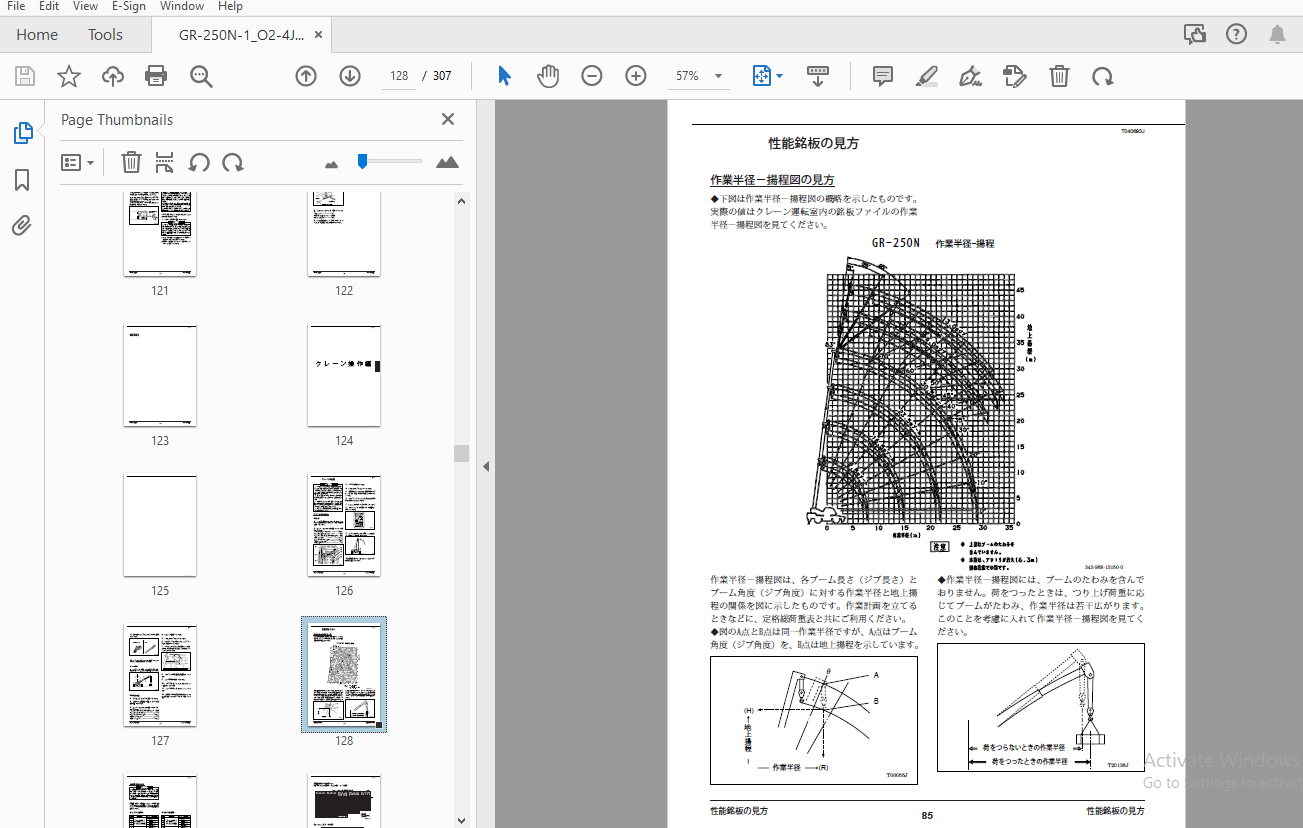
Task: Go to previous page with up arrow
Action: [306, 76]
